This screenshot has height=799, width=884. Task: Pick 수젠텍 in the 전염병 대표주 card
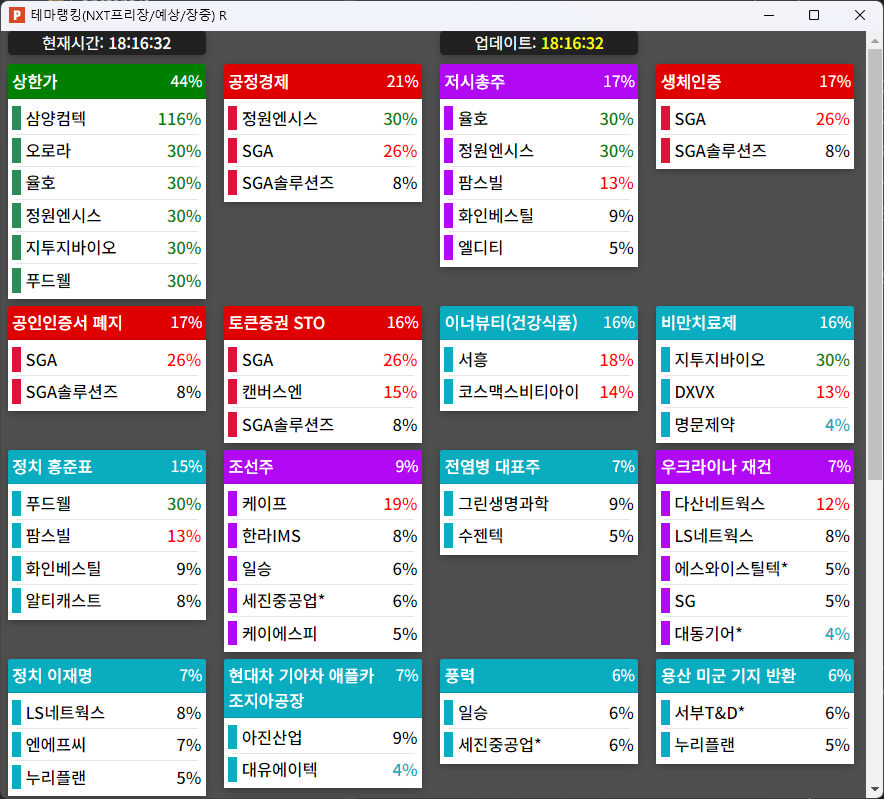click(539, 536)
